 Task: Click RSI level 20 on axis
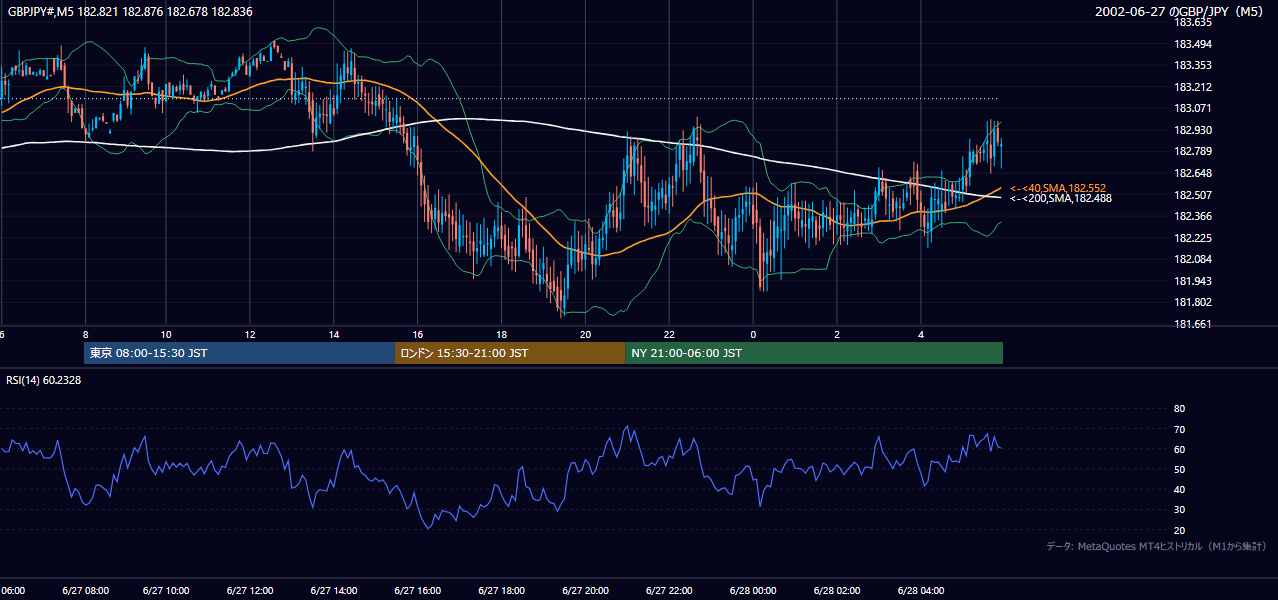[x=1179, y=530]
